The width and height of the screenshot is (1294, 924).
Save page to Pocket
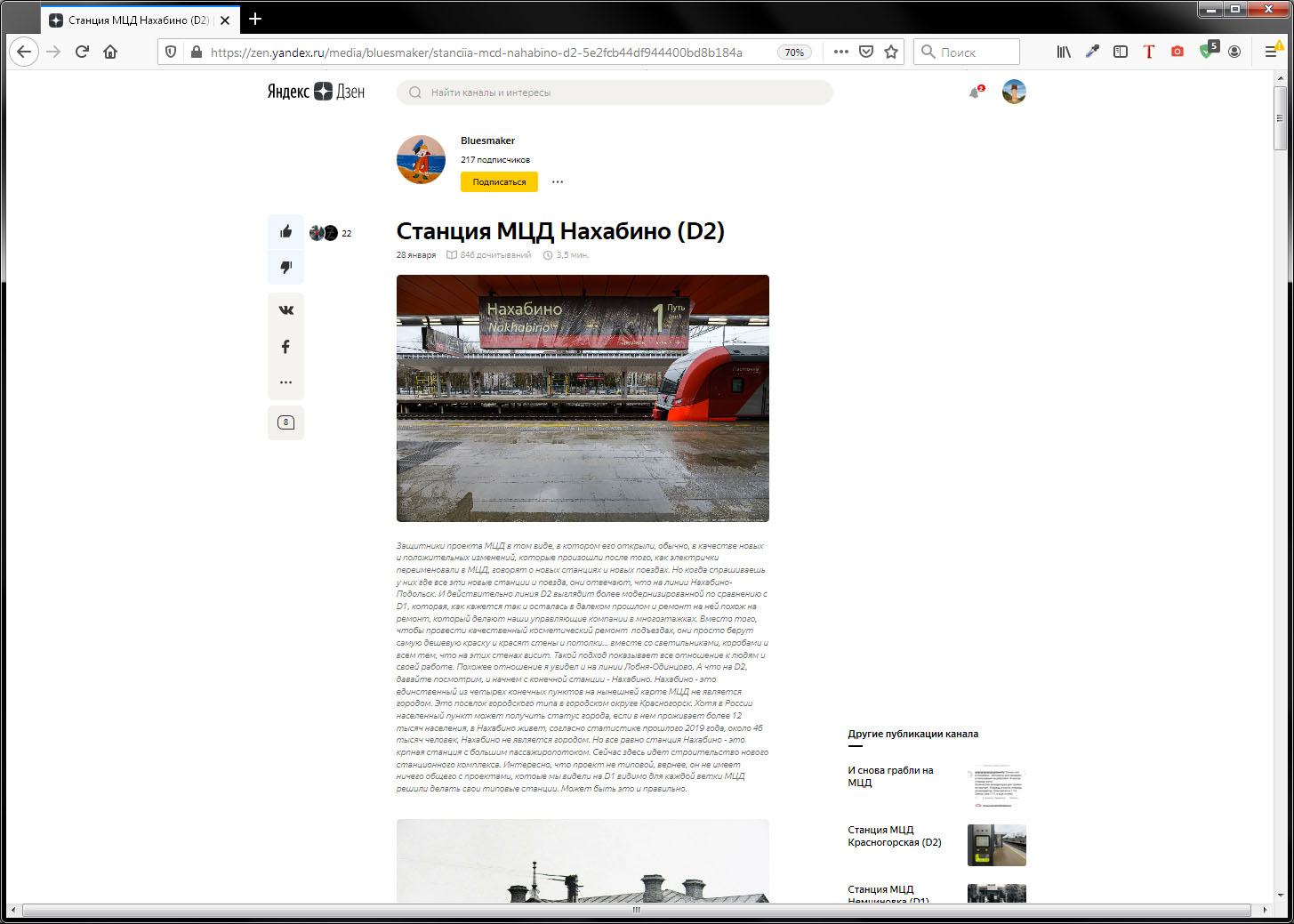coord(866,52)
